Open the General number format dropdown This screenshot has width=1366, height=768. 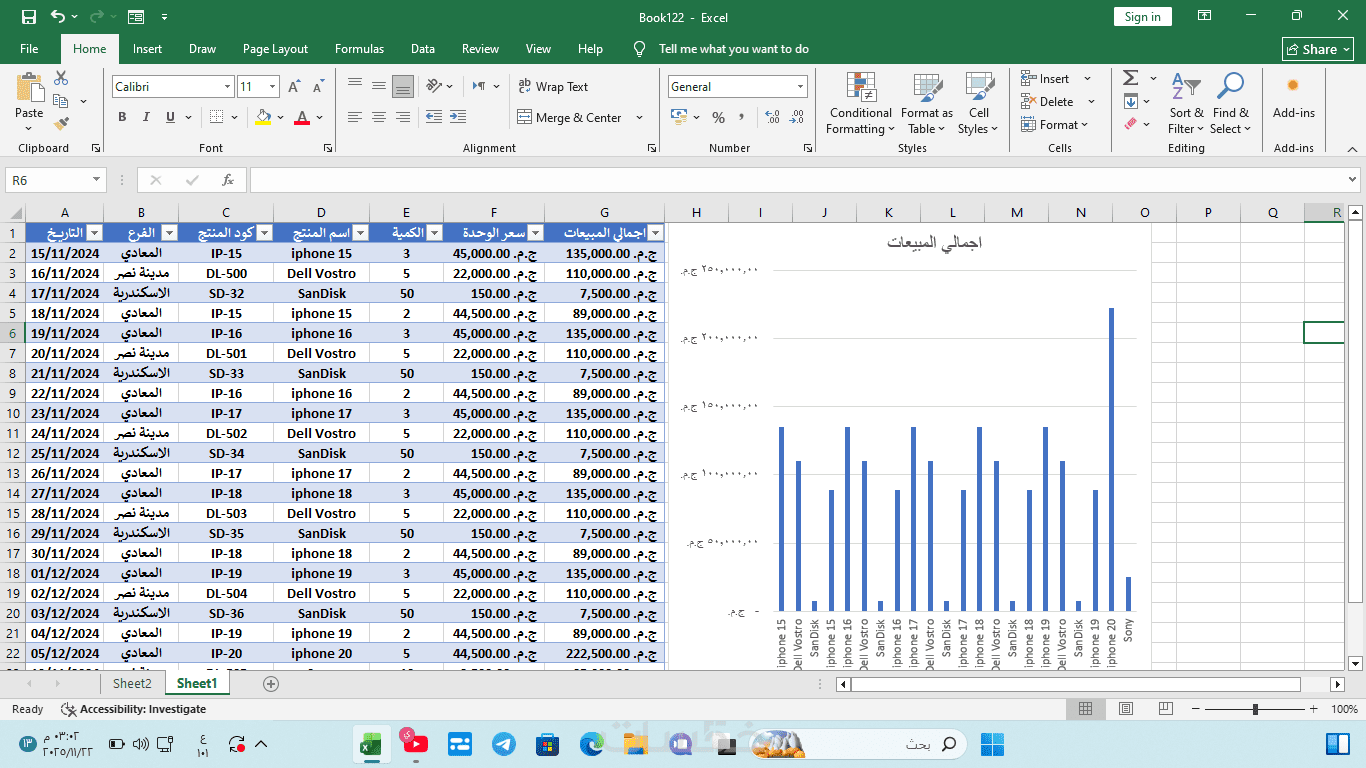coord(800,87)
